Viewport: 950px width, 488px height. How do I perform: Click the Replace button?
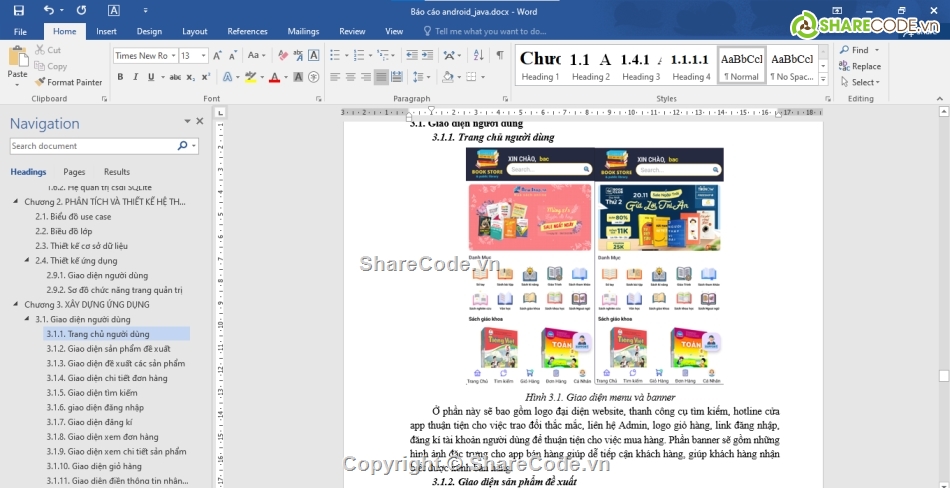click(859, 66)
